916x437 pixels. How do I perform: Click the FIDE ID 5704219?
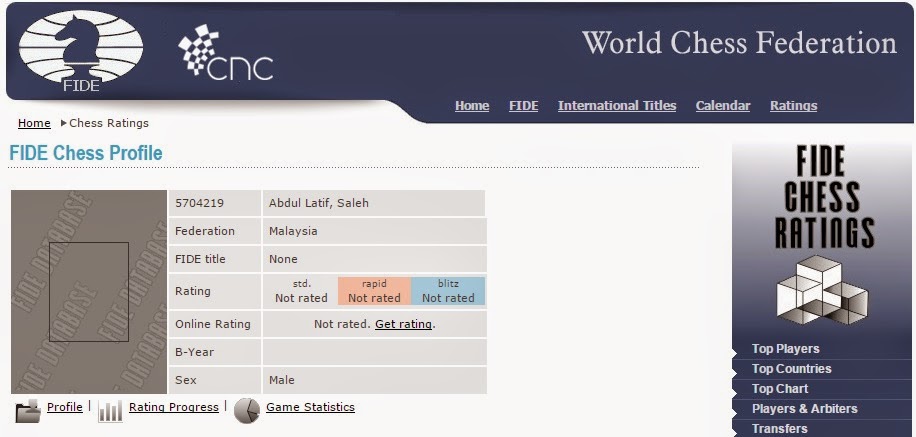click(x=199, y=203)
